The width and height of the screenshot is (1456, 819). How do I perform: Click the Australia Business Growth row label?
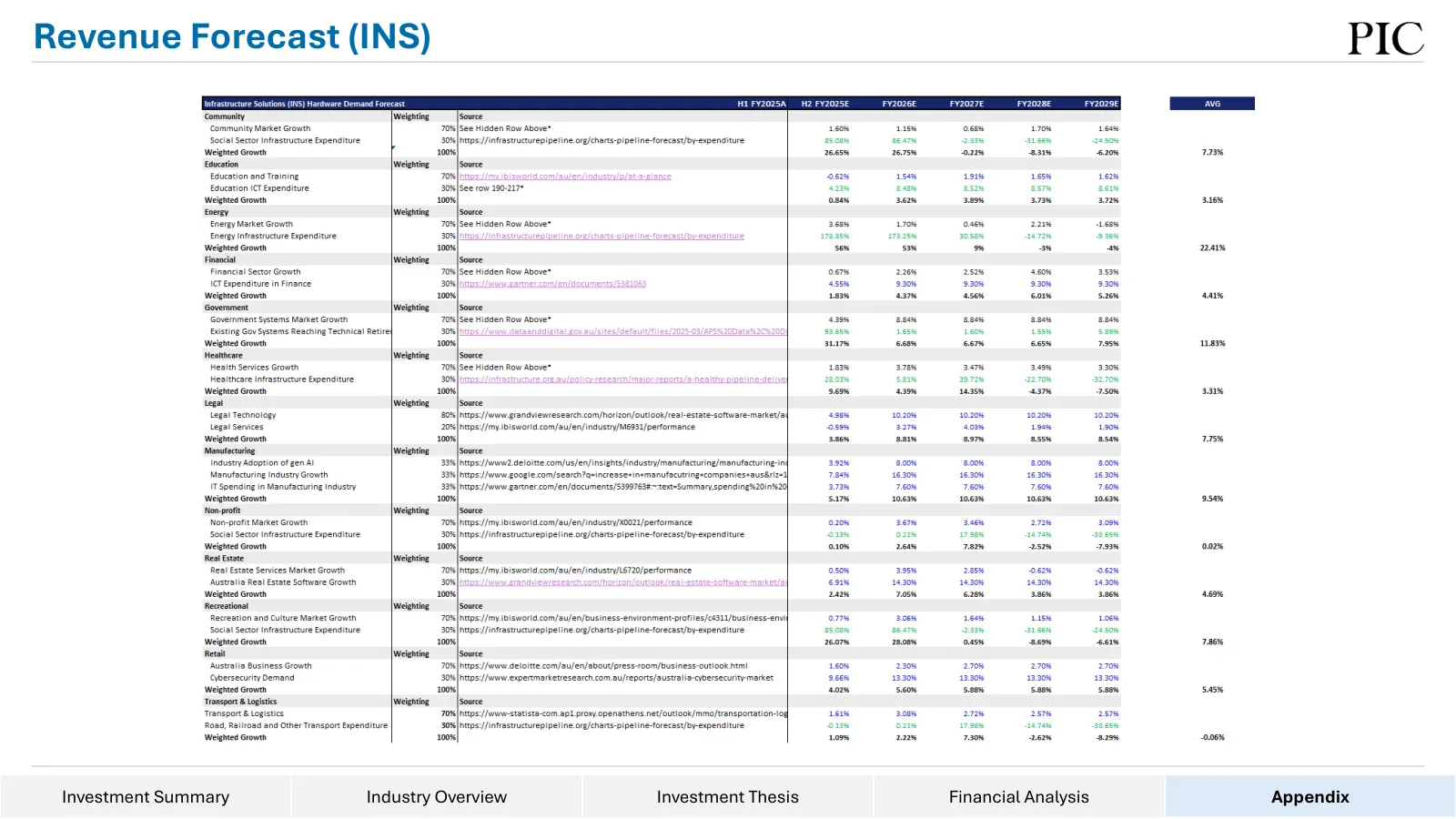tap(261, 666)
